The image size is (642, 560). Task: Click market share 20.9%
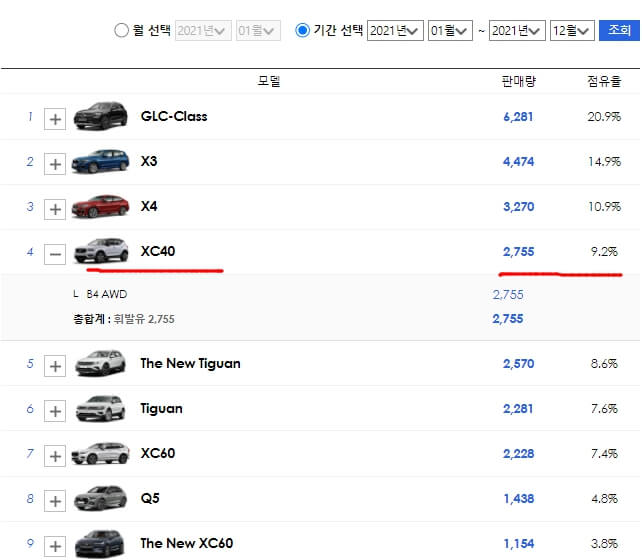pos(604,117)
